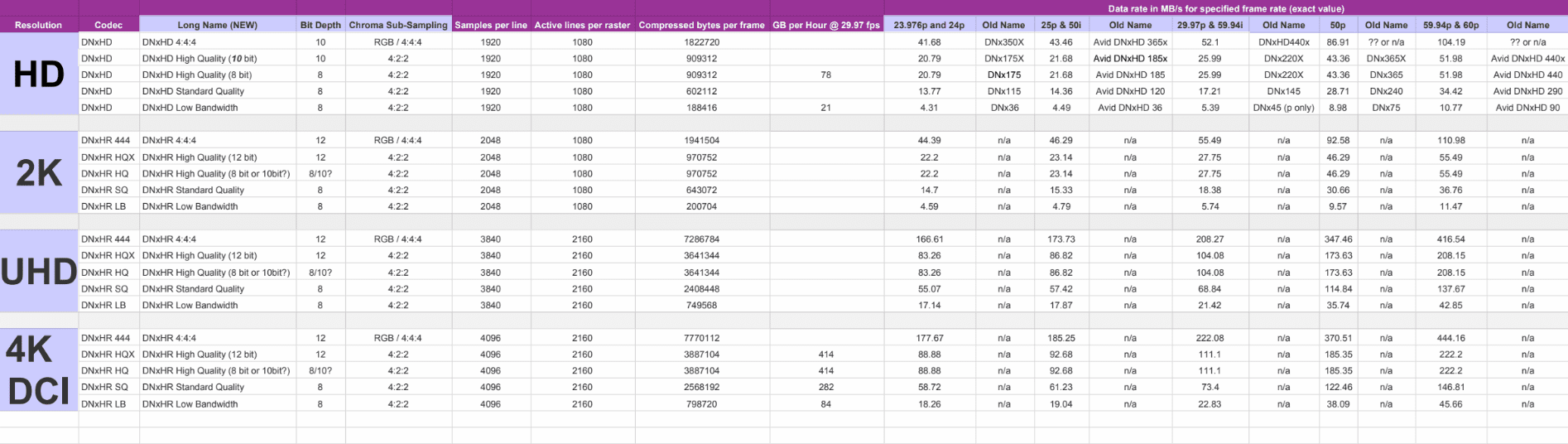Image resolution: width=1568 pixels, height=444 pixels.
Task: Click the DNx365X old name cell
Action: 1386,58
